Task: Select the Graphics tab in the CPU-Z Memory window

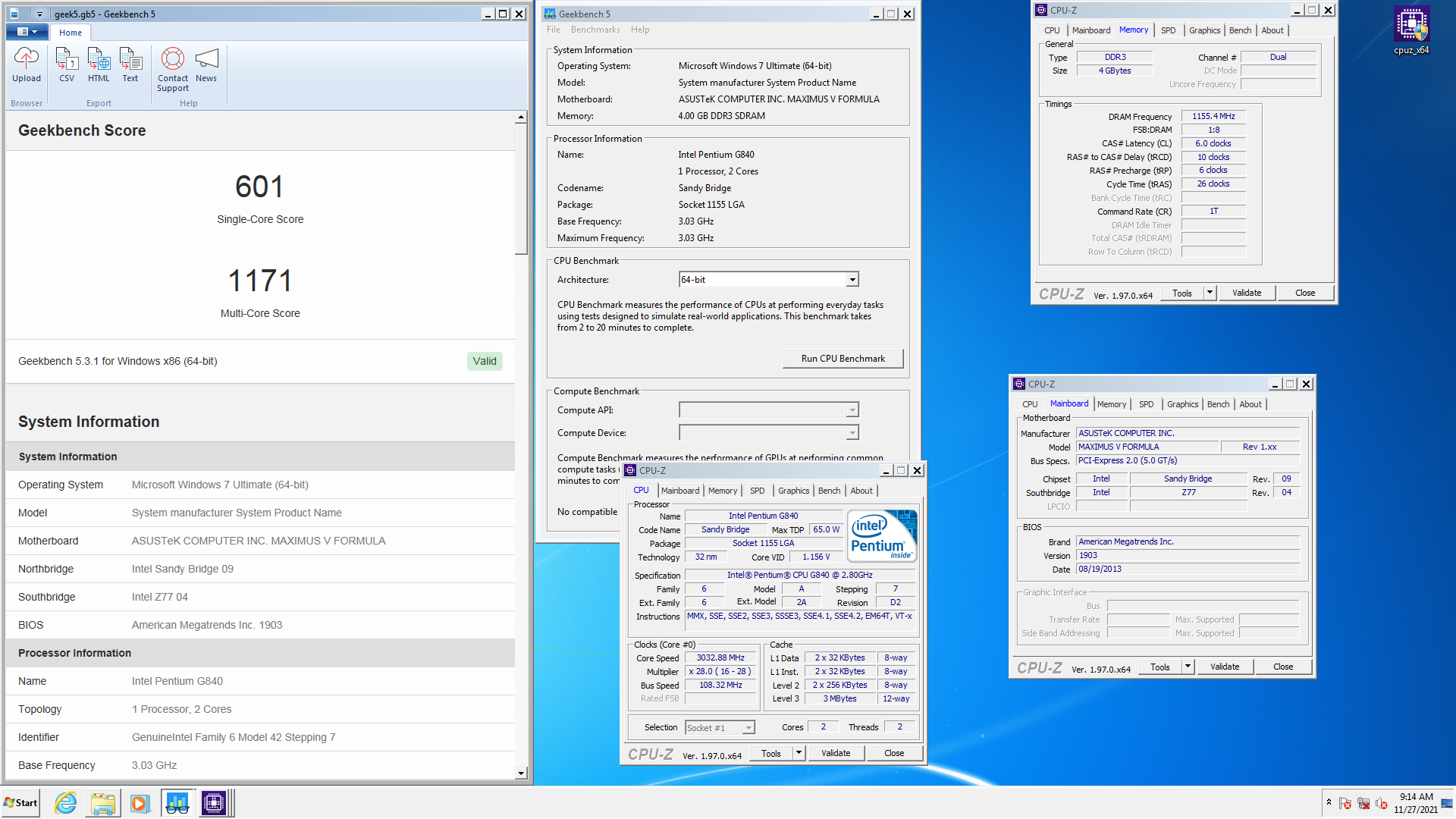Action: pos(1204,30)
